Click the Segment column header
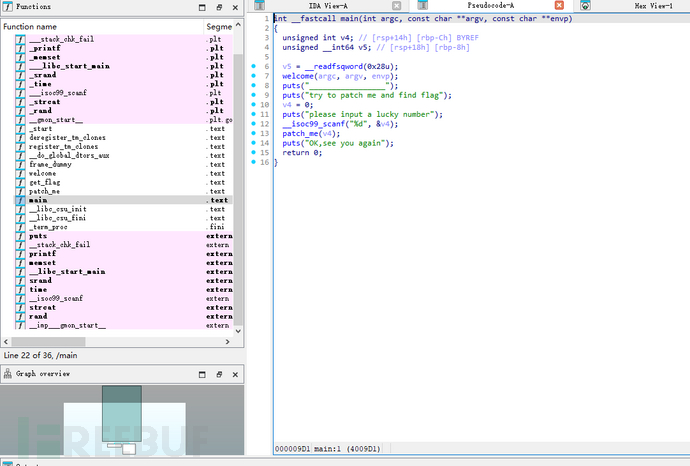This screenshot has height=466, width=690. pos(218,26)
